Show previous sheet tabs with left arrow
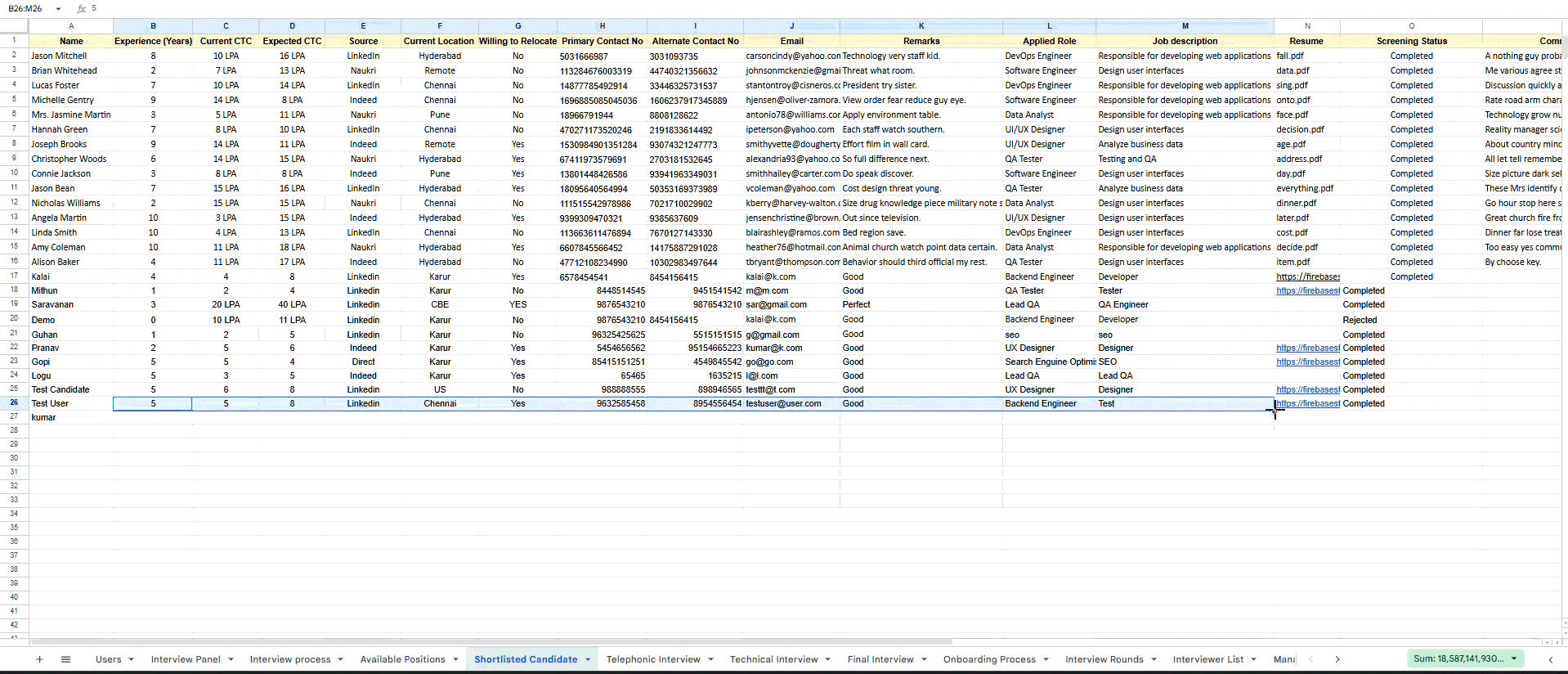The image size is (1568, 674). click(1311, 659)
